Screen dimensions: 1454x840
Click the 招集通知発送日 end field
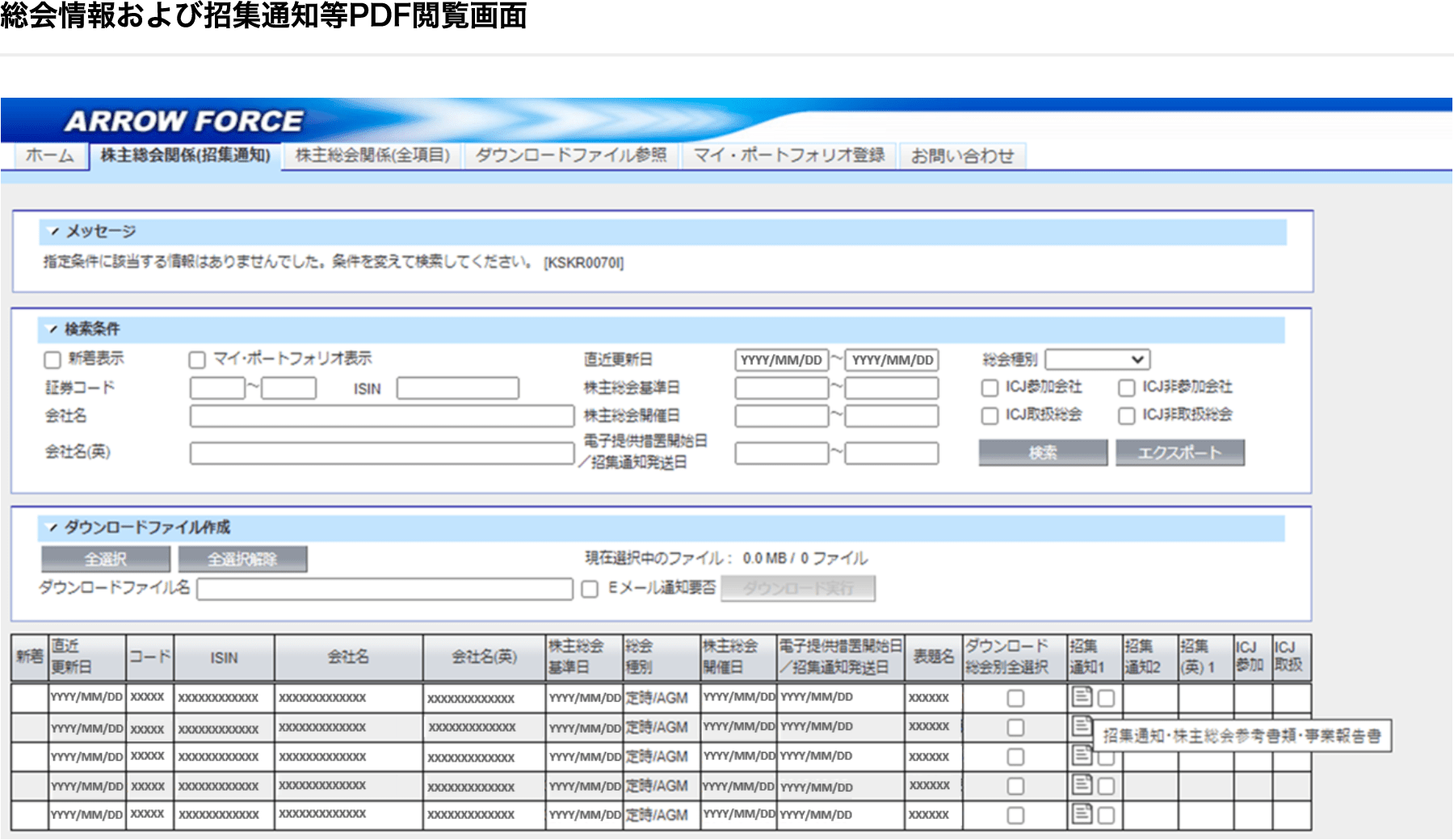point(892,453)
